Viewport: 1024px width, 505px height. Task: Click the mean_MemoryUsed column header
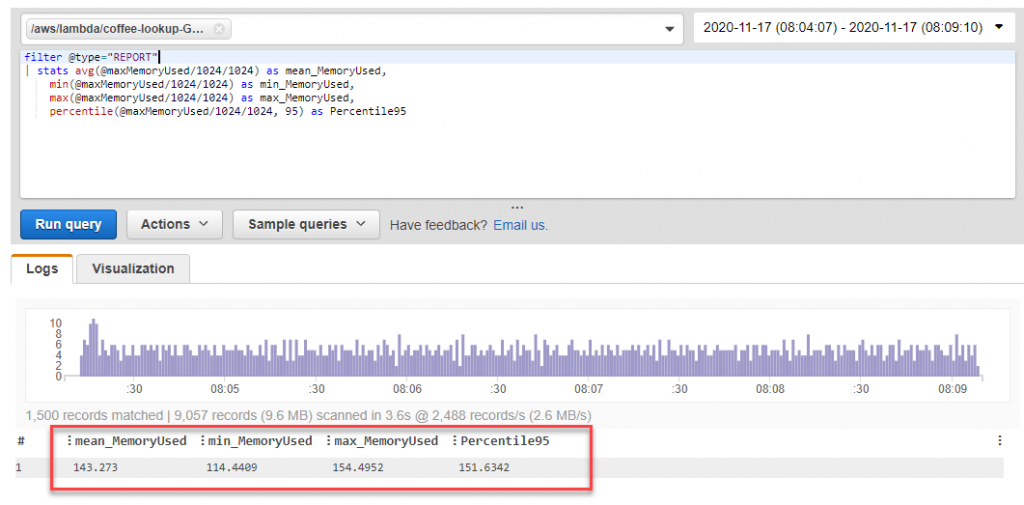(131, 441)
